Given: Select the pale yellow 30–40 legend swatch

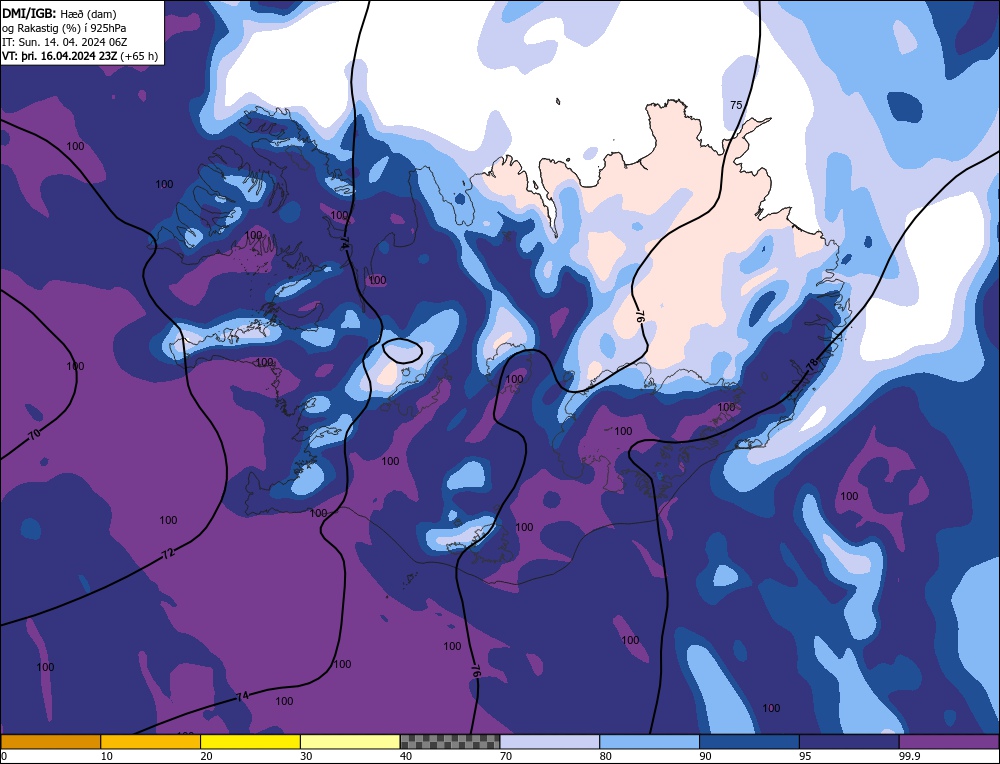Looking at the screenshot, I should pos(350,741).
